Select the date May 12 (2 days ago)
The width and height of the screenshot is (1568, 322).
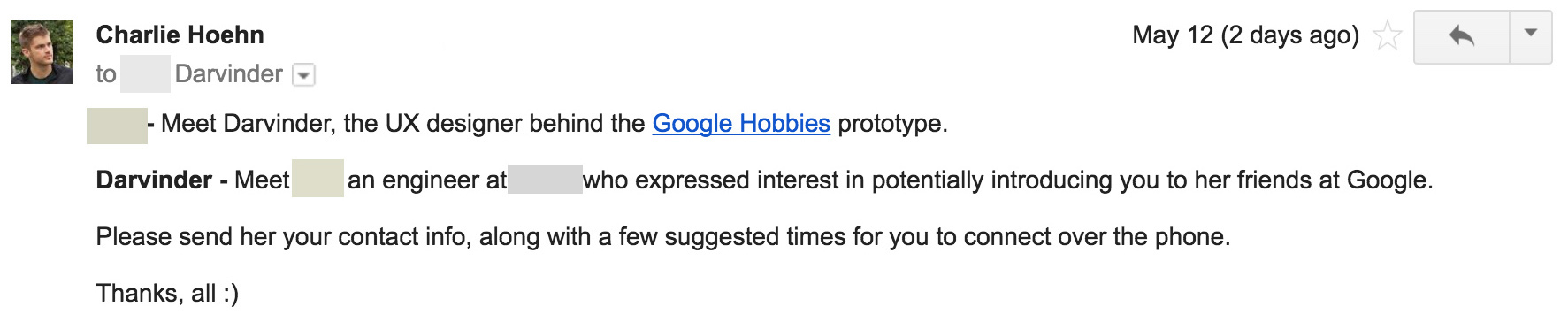[x=1245, y=35]
